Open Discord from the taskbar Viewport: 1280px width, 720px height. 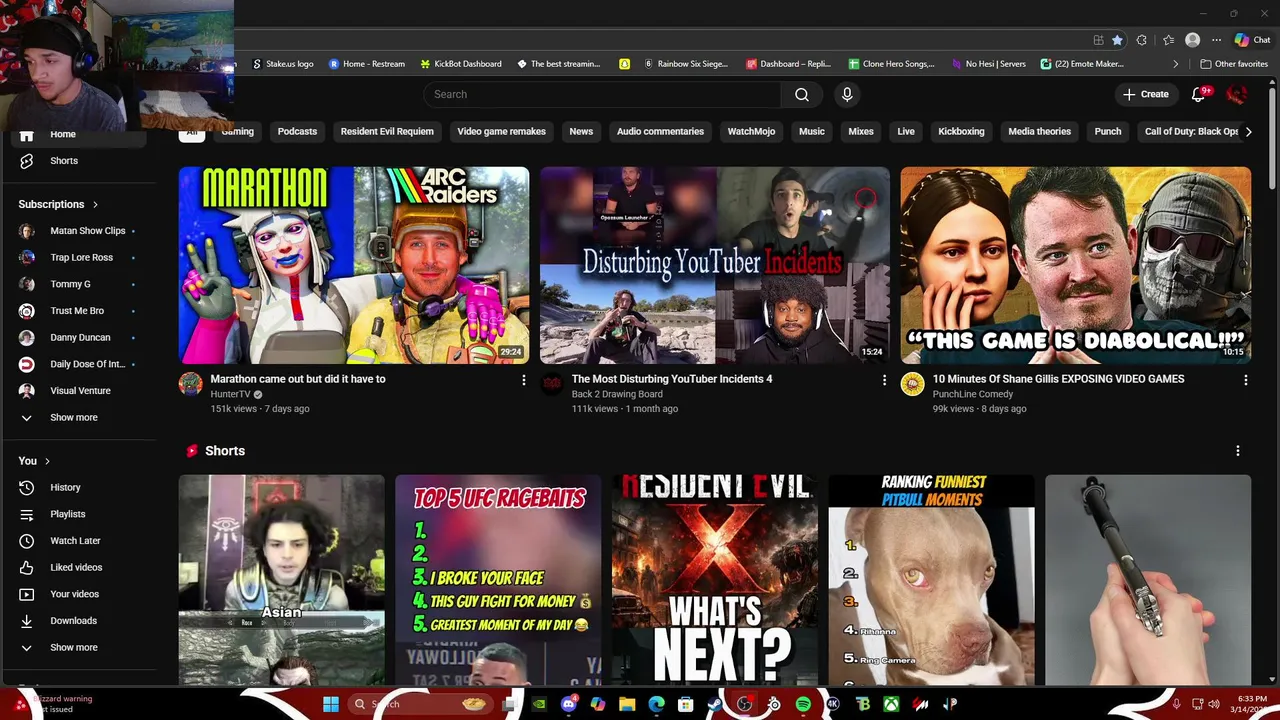click(569, 704)
